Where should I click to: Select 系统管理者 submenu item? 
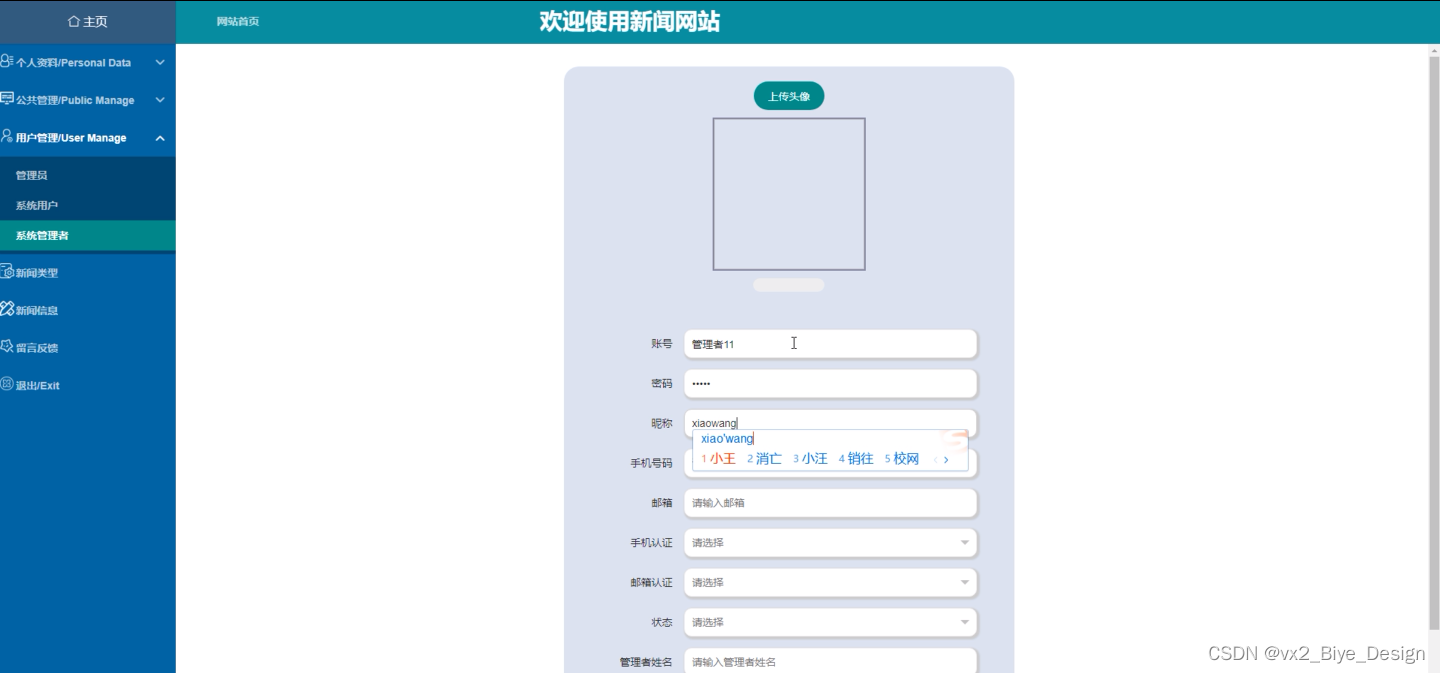(x=88, y=235)
